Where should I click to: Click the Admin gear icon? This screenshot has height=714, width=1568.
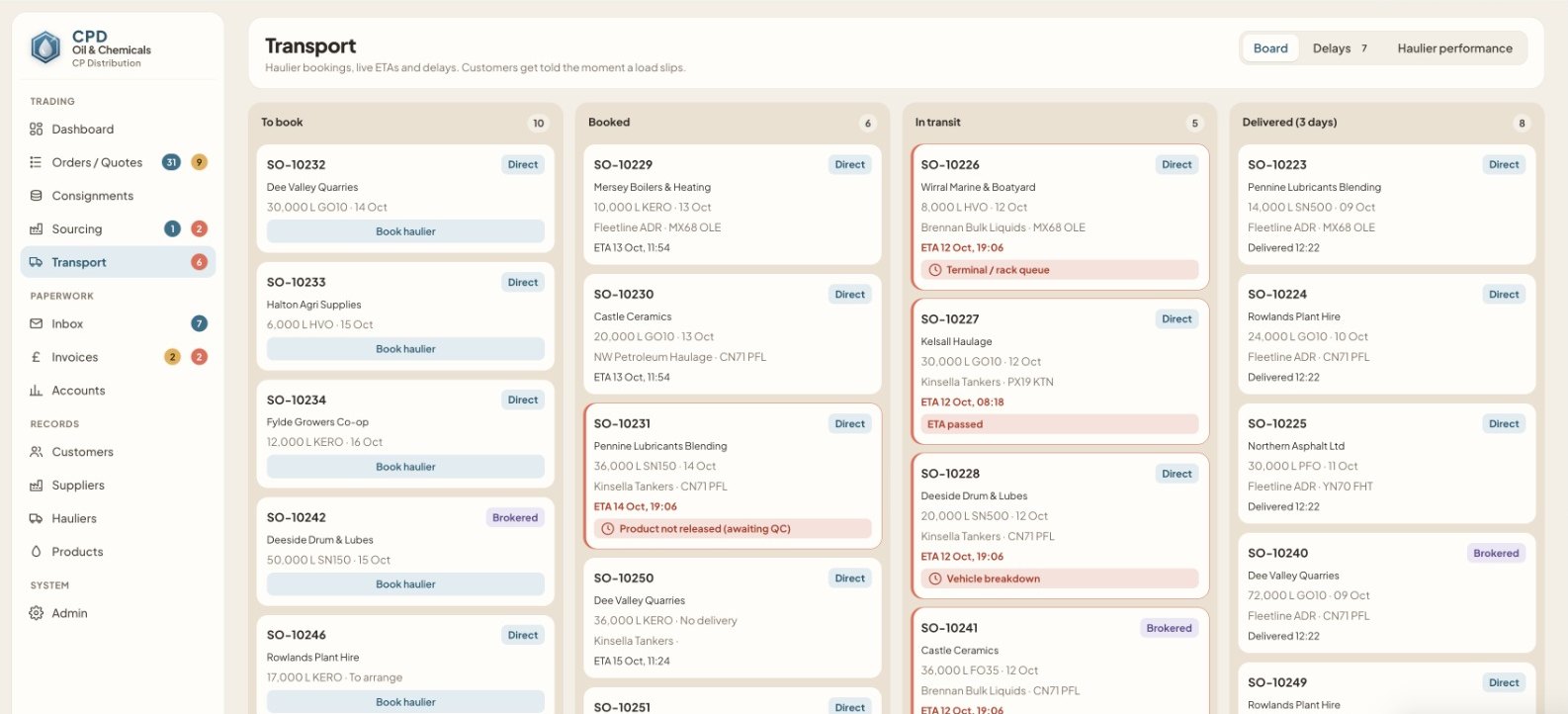click(36, 613)
